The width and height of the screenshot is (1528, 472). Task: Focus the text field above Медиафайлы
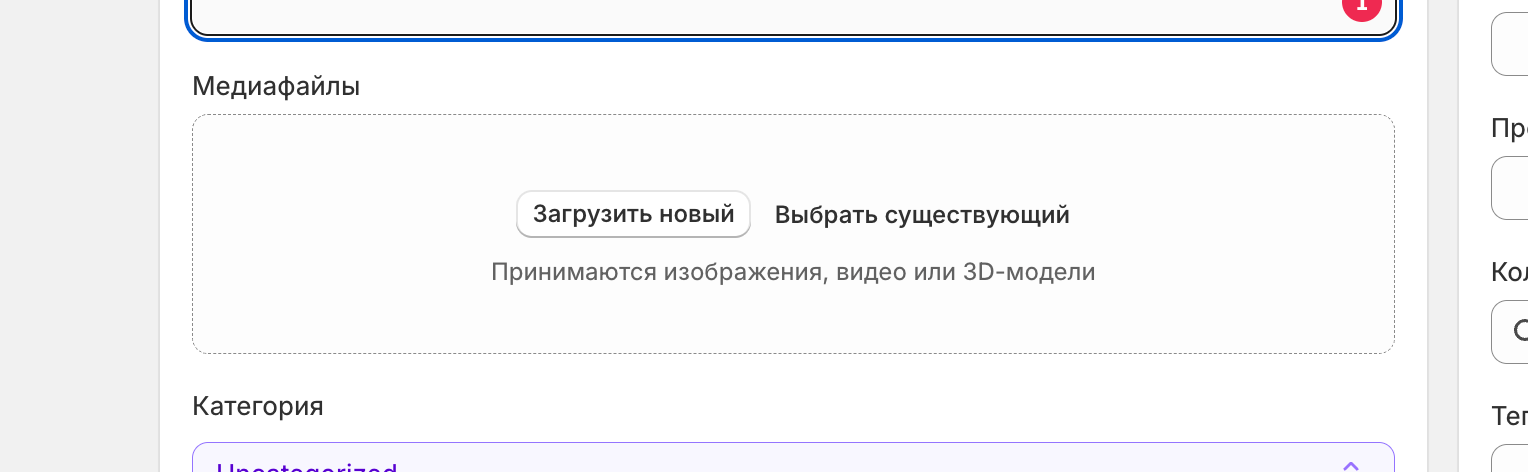click(x=760, y=16)
